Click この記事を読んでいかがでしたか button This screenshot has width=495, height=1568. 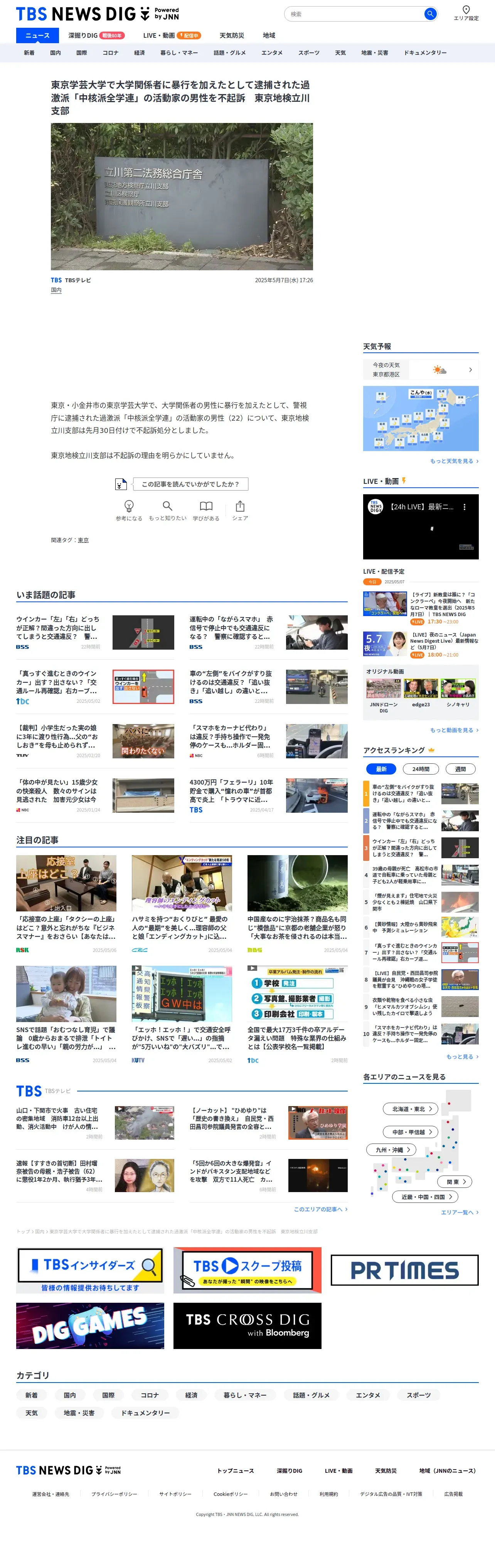pyautogui.click(x=190, y=484)
